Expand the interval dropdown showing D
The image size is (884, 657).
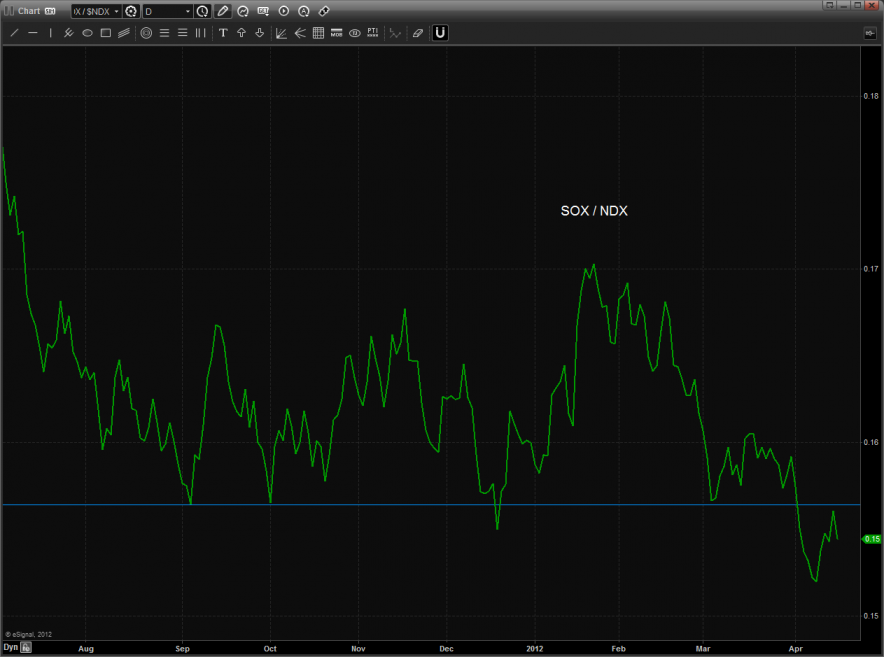point(167,11)
